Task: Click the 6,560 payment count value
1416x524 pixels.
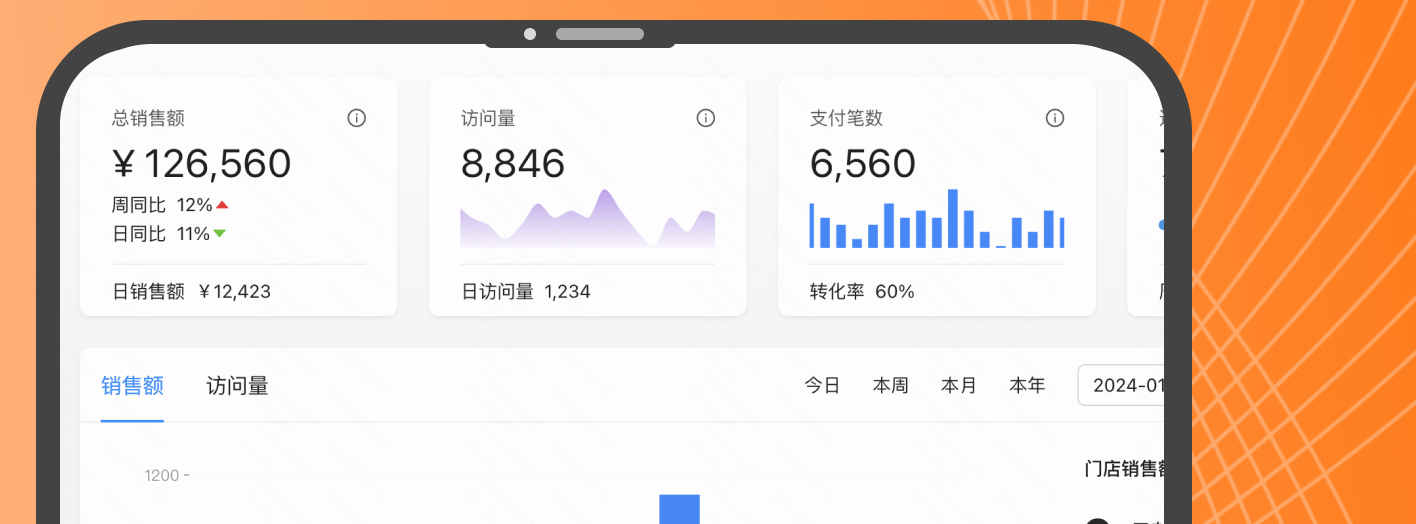Action: pyautogui.click(x=862, y=164)
